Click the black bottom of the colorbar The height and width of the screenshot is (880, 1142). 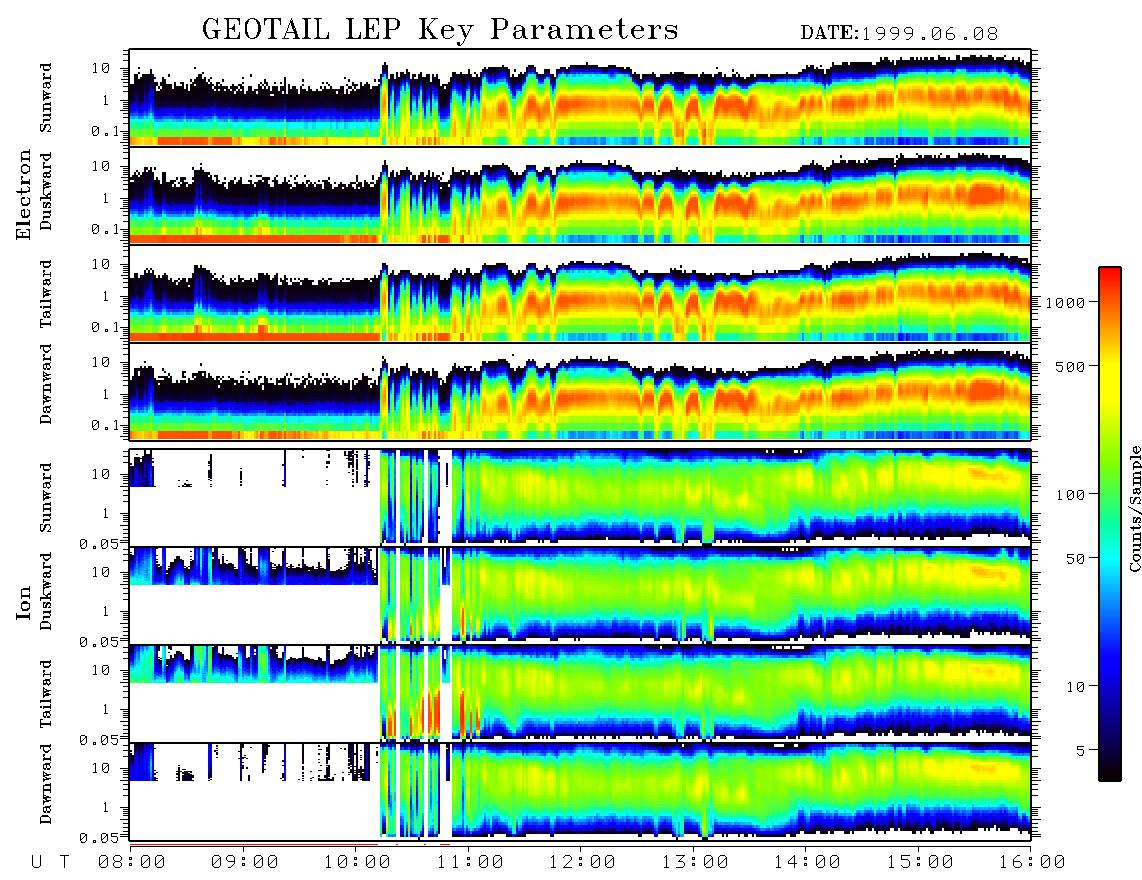(x=1110, y=769)
